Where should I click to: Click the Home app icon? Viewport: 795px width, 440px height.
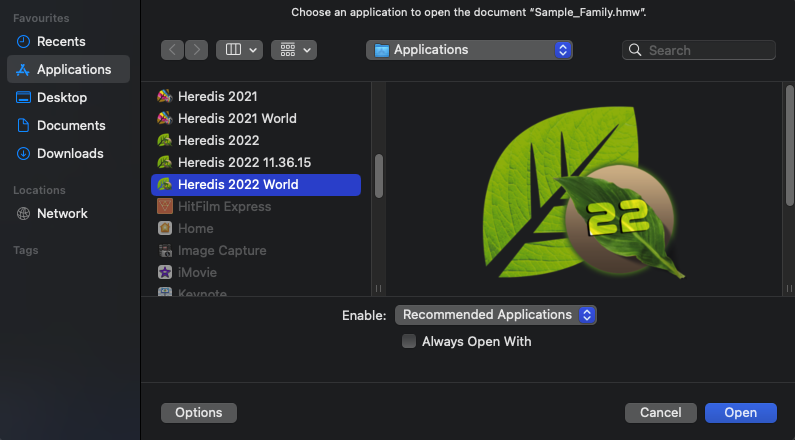(x=165, y=228)
